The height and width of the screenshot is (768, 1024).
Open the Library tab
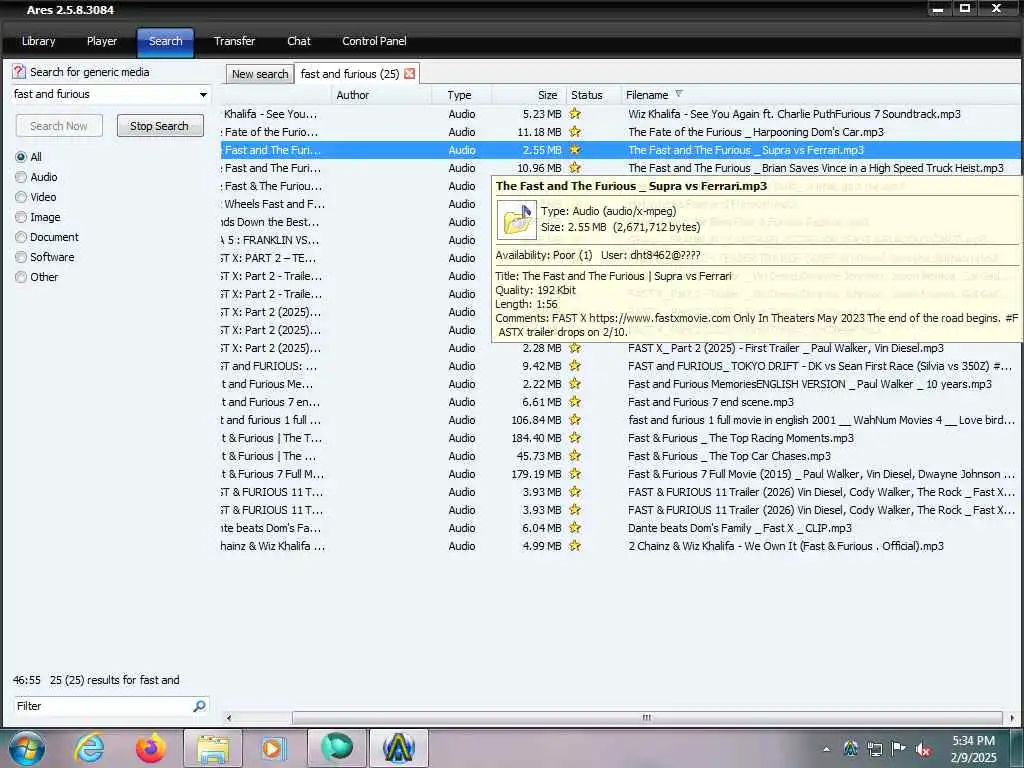39,41
